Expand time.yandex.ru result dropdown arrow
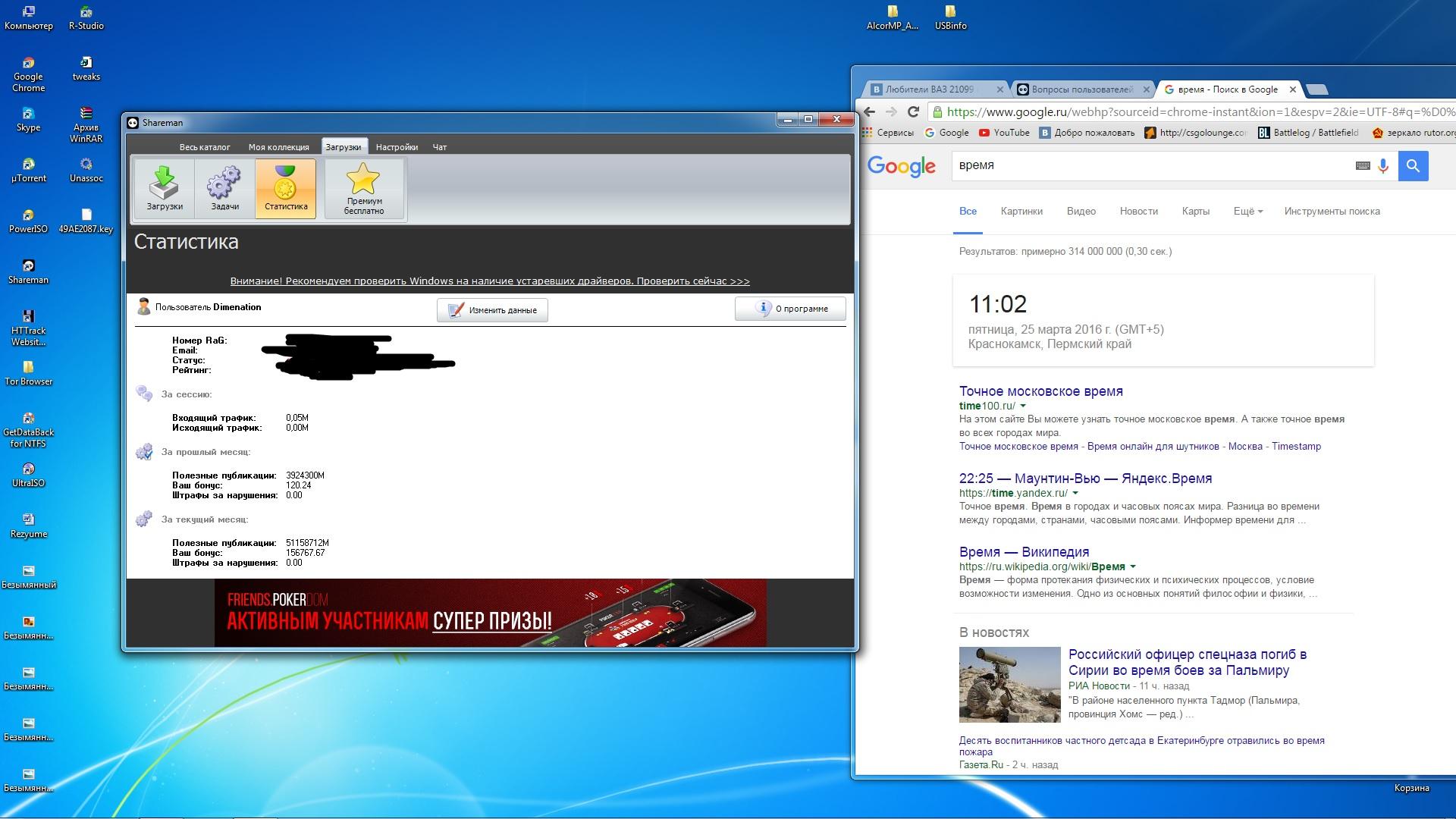The width and height of the screenshot is (1456, 819). click(1075, 494)
